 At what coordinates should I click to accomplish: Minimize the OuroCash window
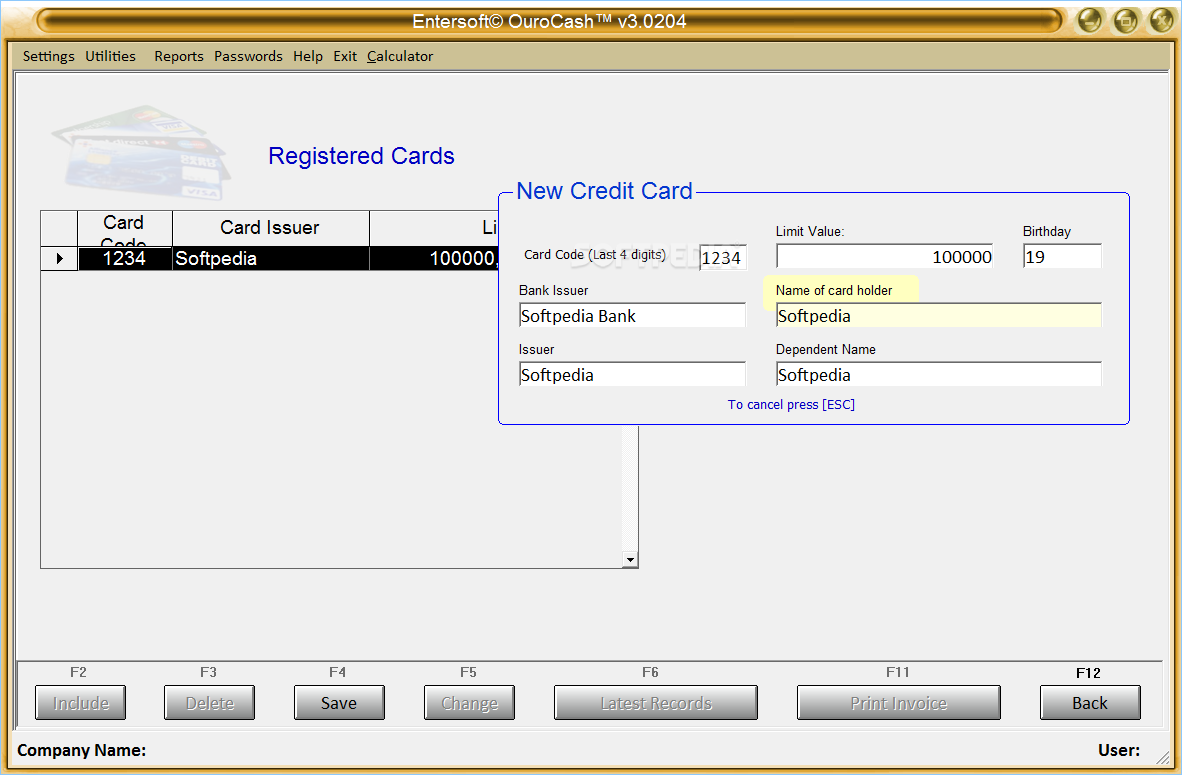click(x=1089, y=21)
